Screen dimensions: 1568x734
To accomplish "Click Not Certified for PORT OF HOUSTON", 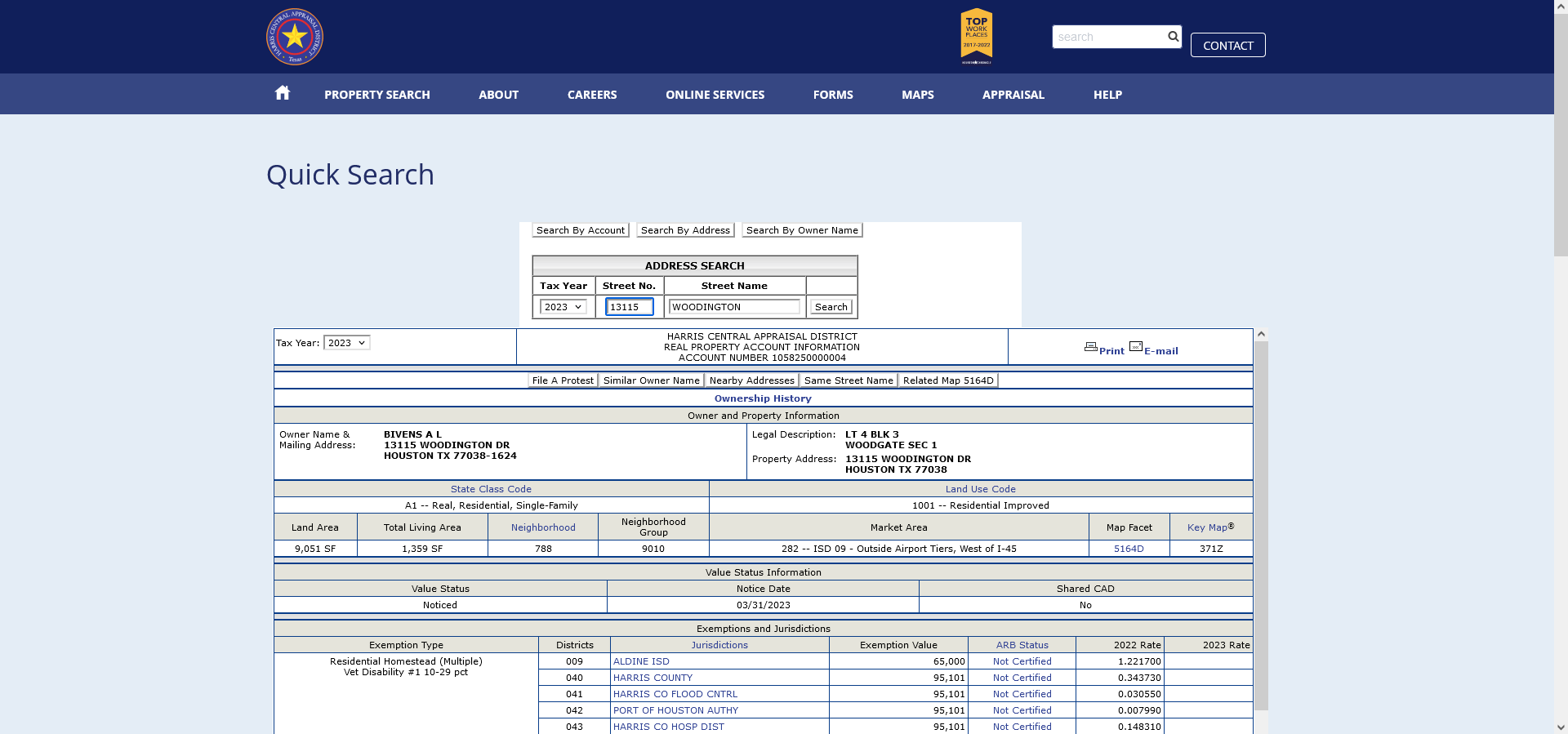I will coord(1022,710).
